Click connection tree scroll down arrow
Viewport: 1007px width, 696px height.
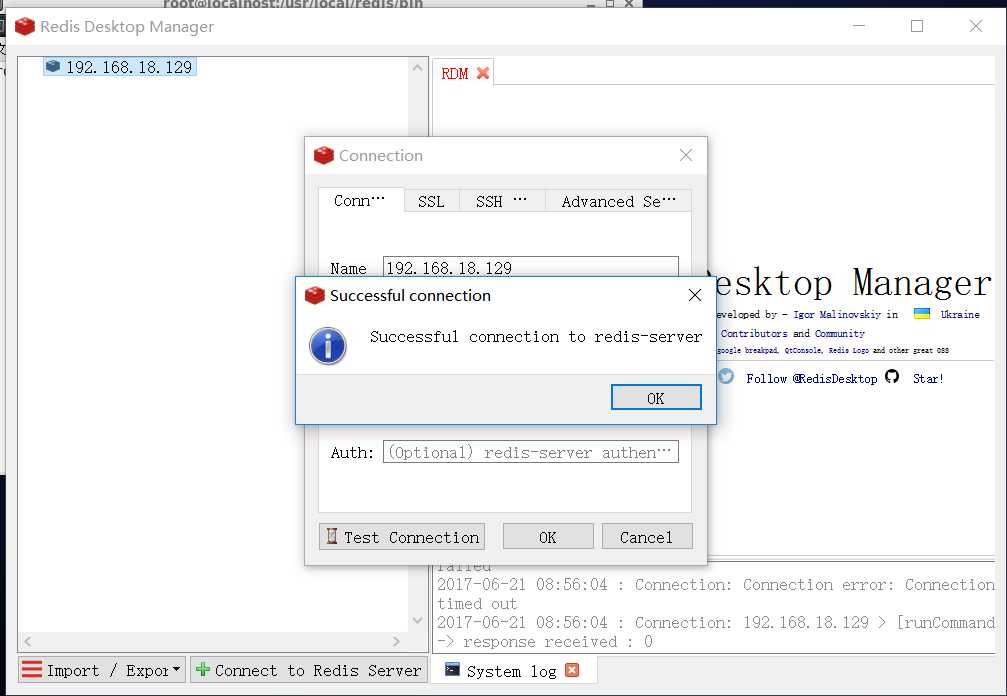click(417, 620)
